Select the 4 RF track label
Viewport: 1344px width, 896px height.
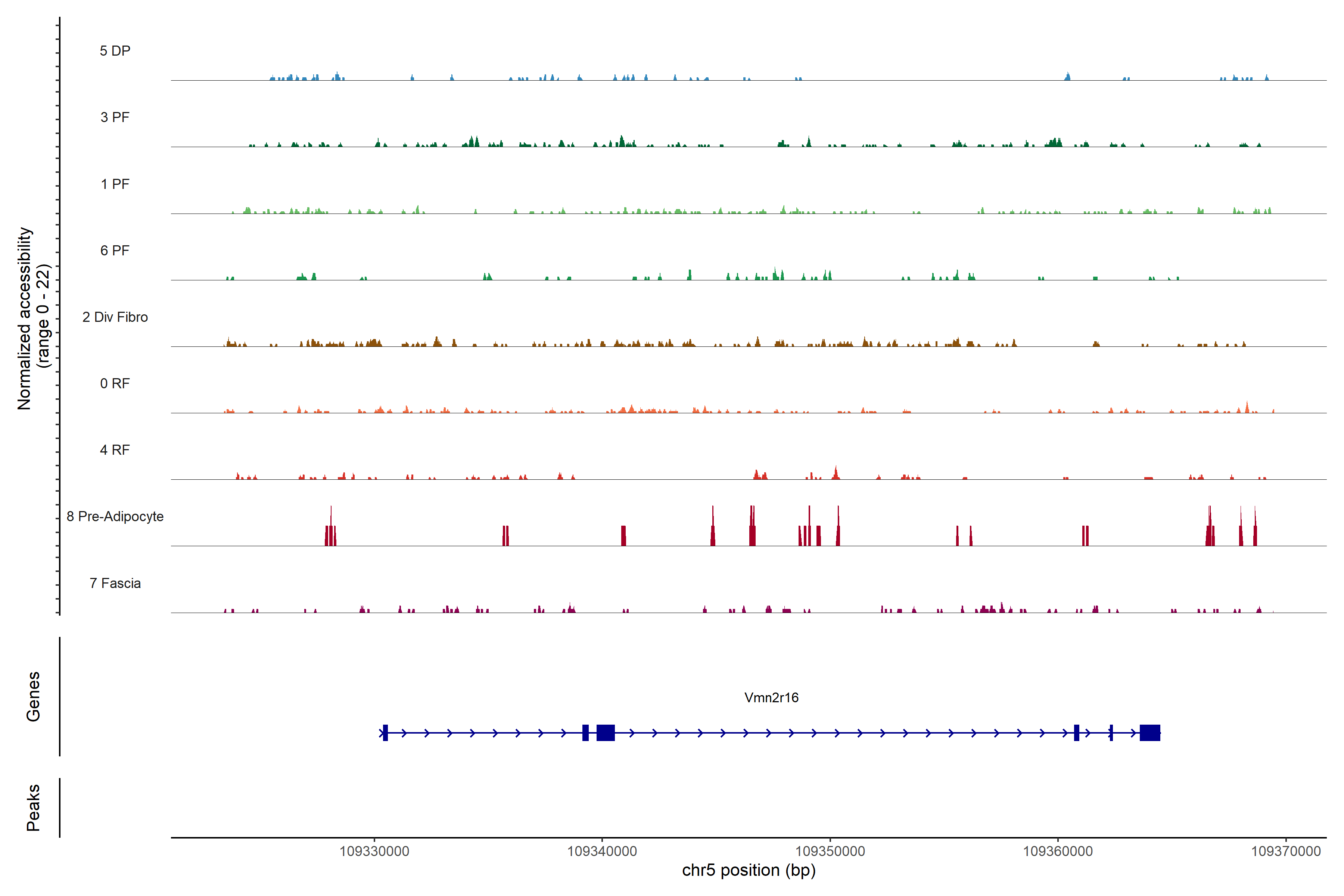[115, 450]
